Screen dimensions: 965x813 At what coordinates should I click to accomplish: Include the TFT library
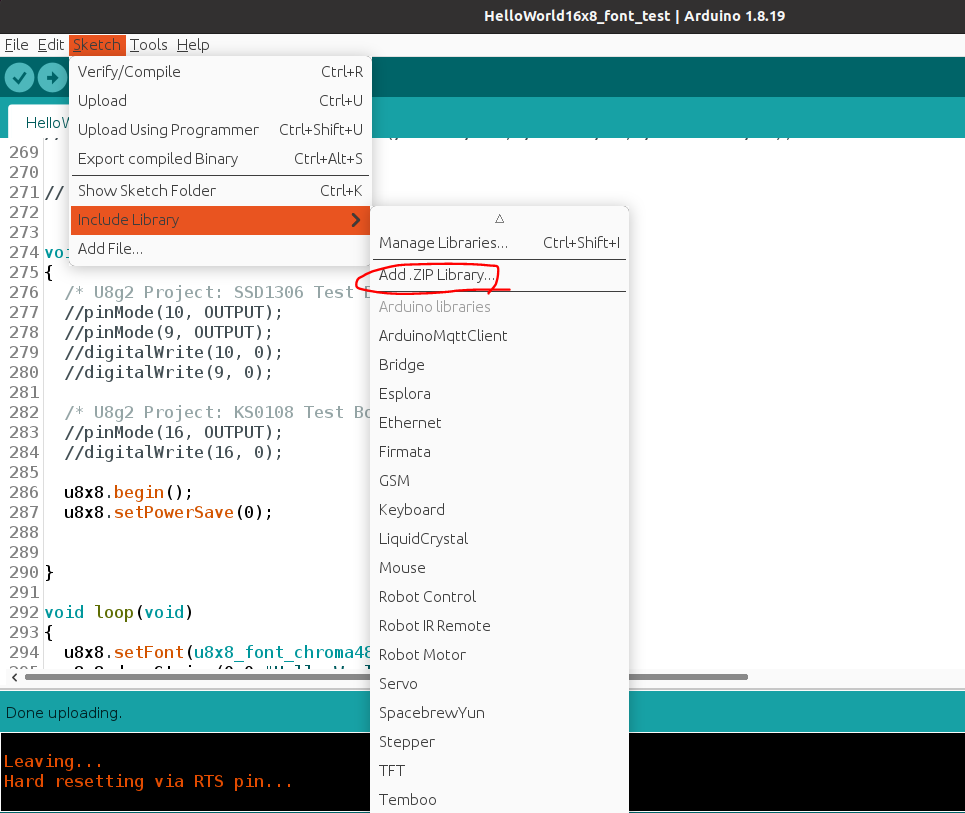tap(499, 771)
